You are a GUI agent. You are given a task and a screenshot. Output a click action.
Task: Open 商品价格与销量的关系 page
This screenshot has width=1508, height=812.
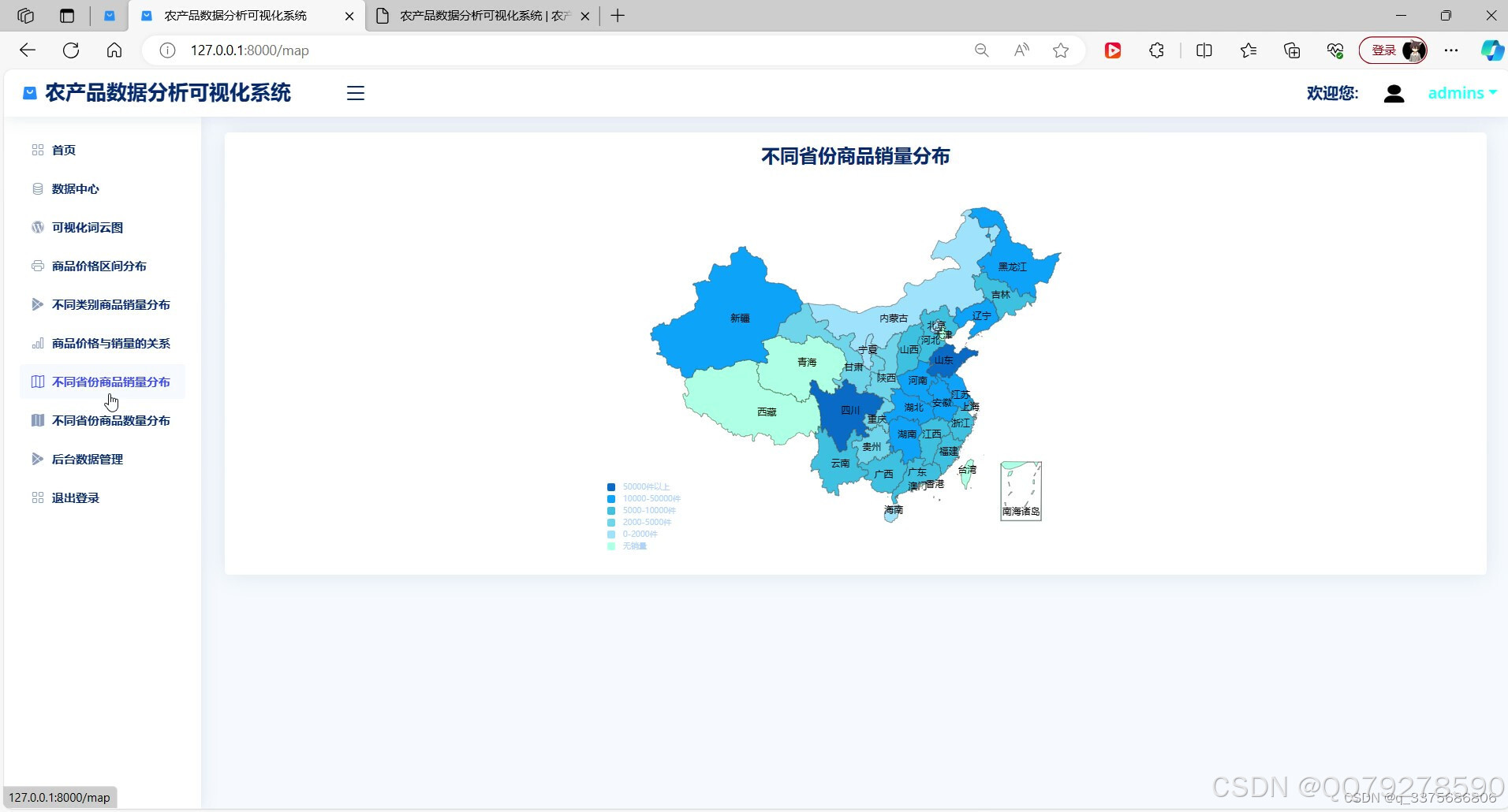111,343
